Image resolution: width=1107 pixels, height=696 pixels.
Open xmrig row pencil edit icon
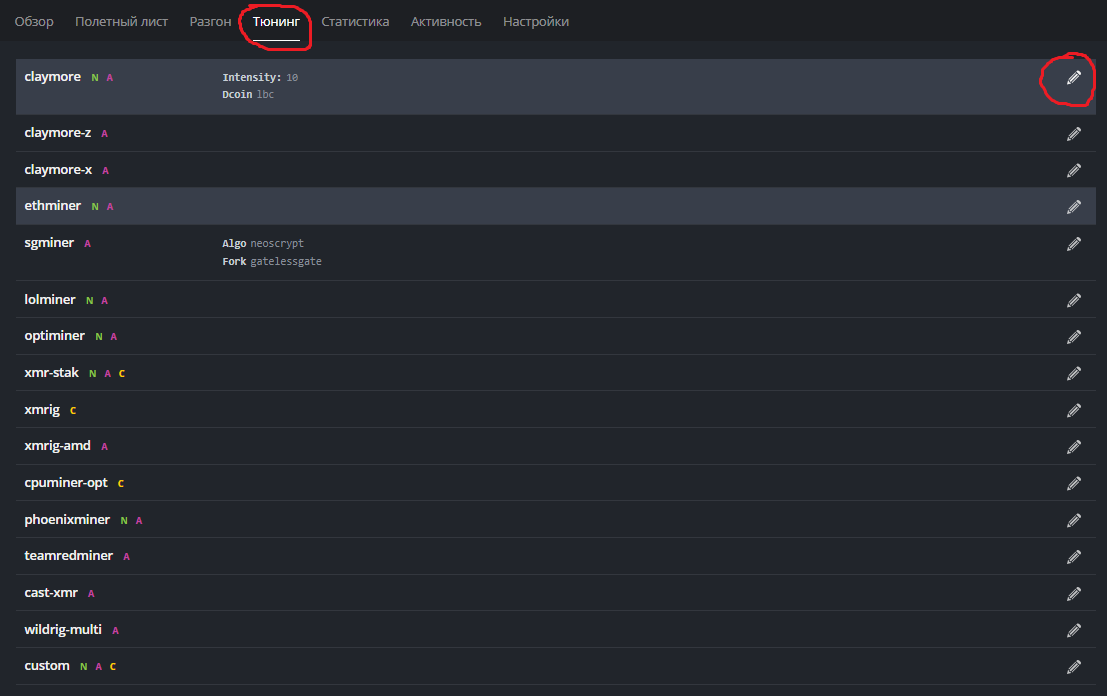[x=1074, y=411]
